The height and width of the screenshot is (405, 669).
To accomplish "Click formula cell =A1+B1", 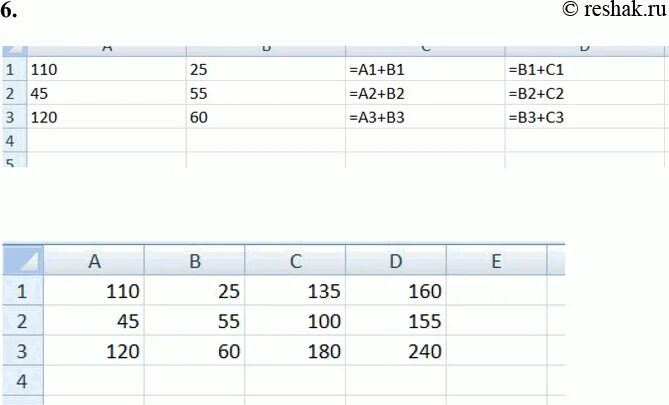I will click(425, 69).
